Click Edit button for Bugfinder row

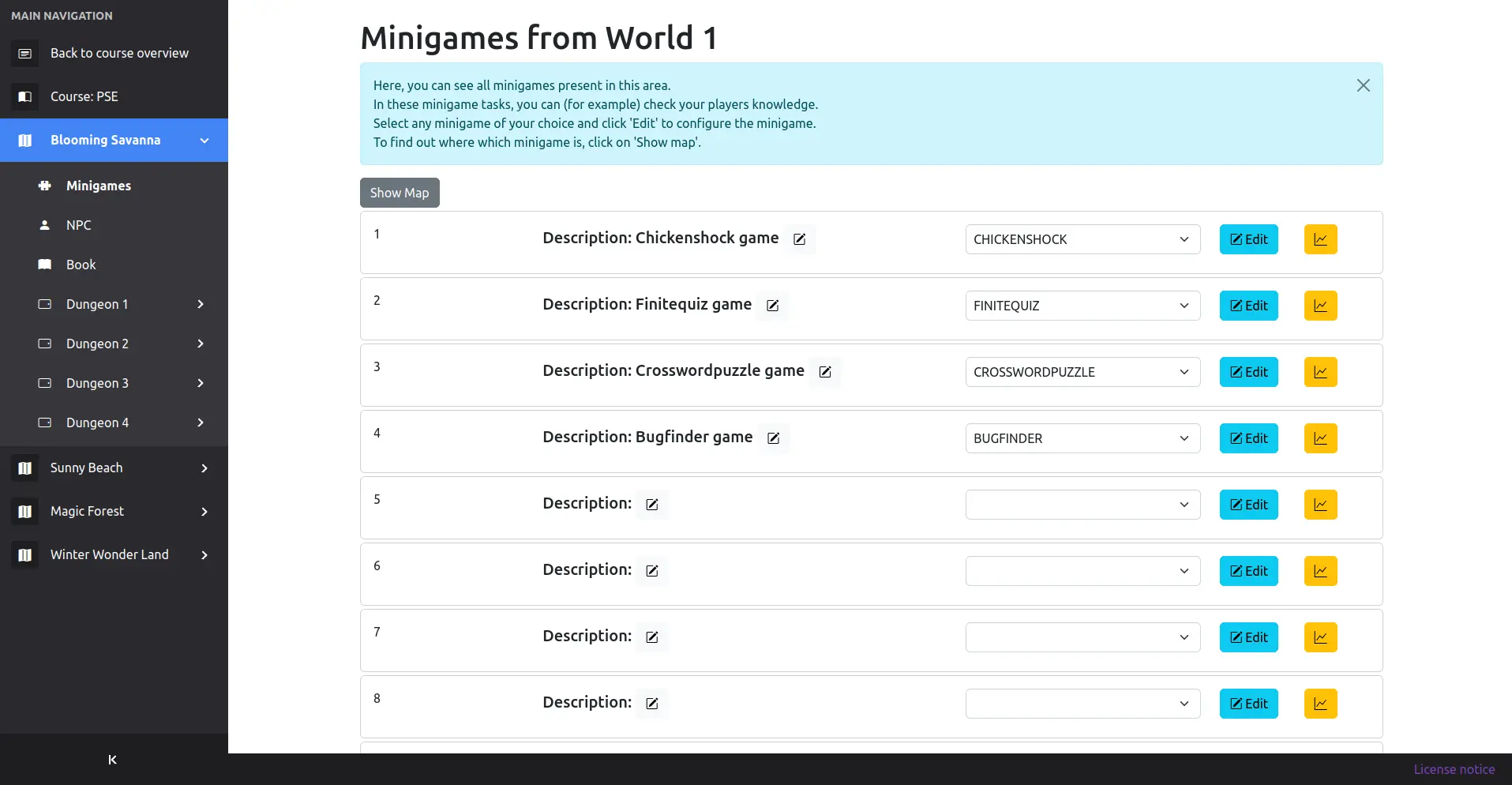1248,438
